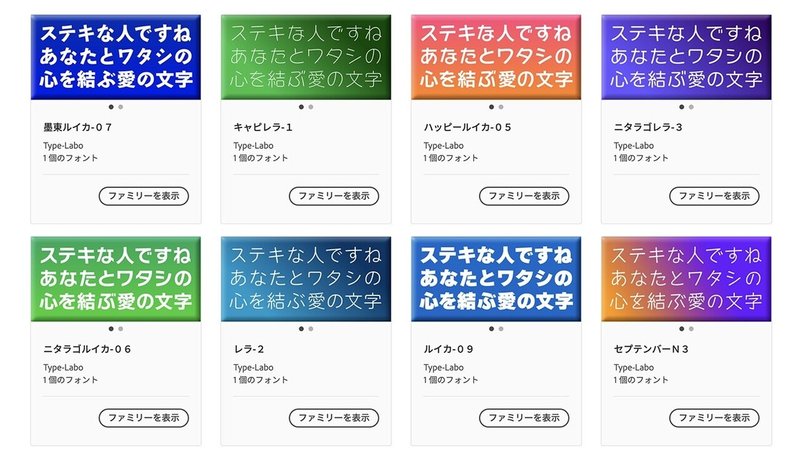The width and height of the screenshot is (800, 456).
Task: Click 'ファミリーを表示' under ニタラゴルイカ-06
Action: coord(144,418)
